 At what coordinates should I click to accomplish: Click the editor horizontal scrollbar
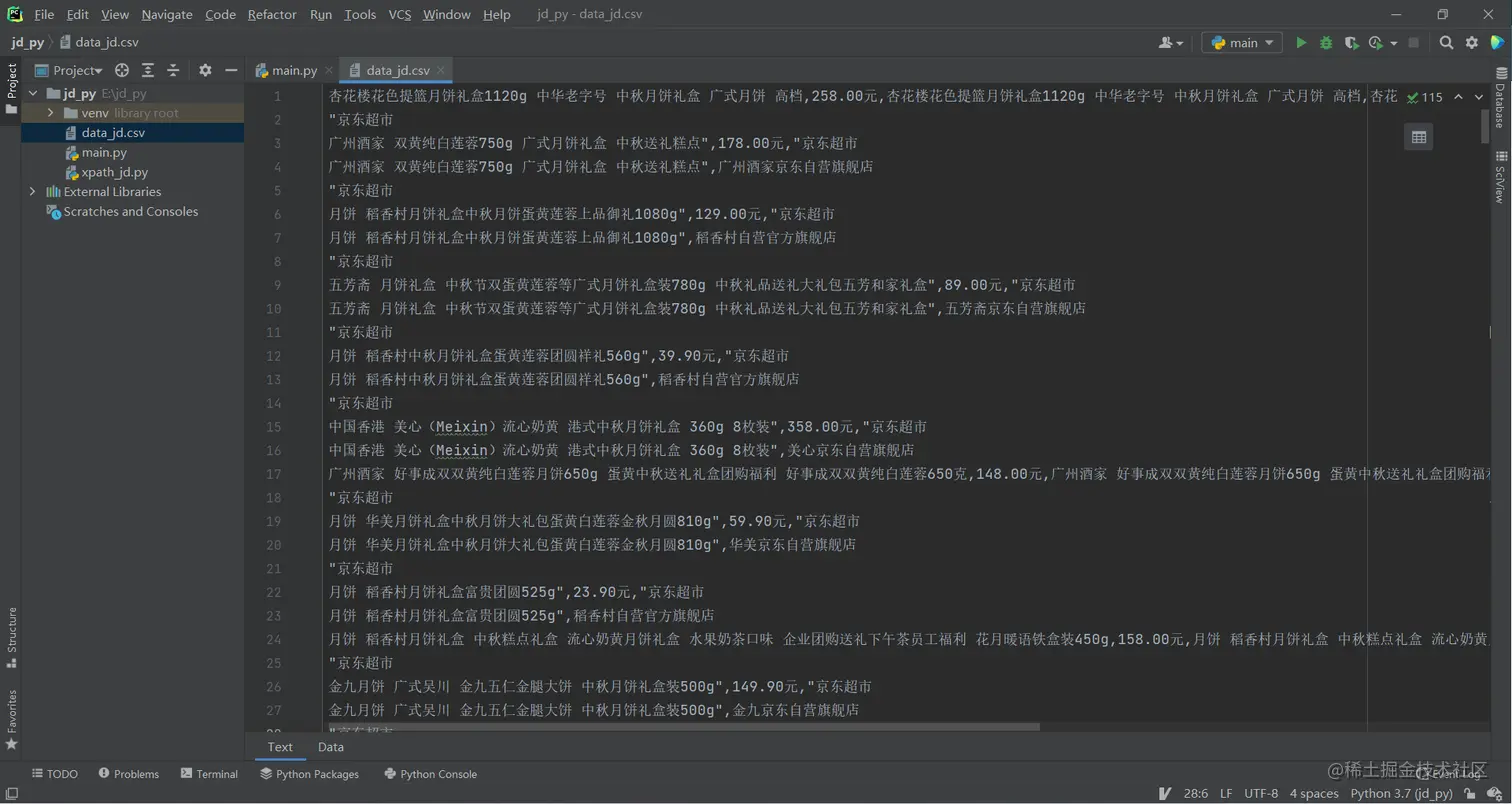[683, 727]
